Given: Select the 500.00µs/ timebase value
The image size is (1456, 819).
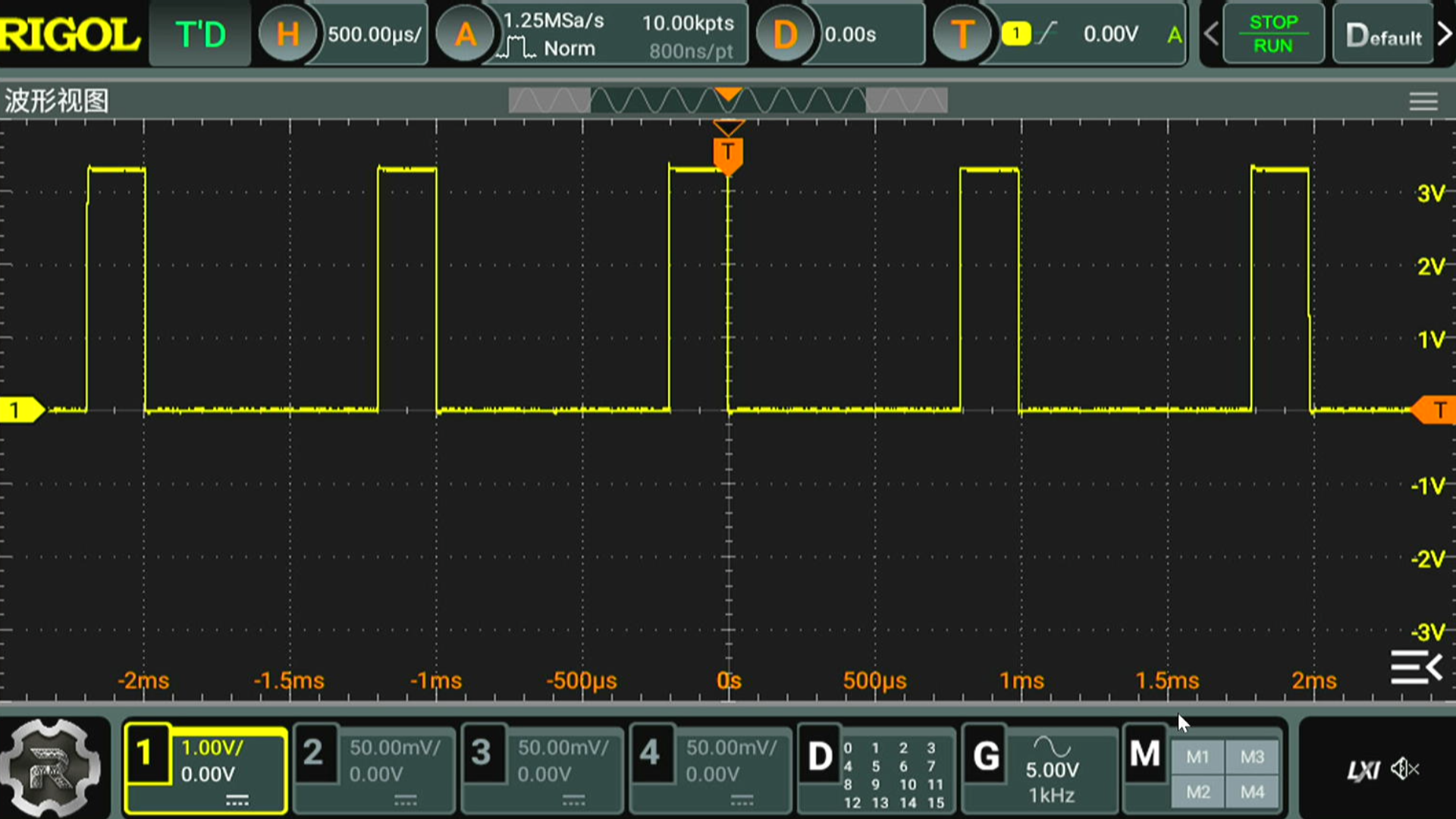Looking at the screenshot, I should (375, 34).
